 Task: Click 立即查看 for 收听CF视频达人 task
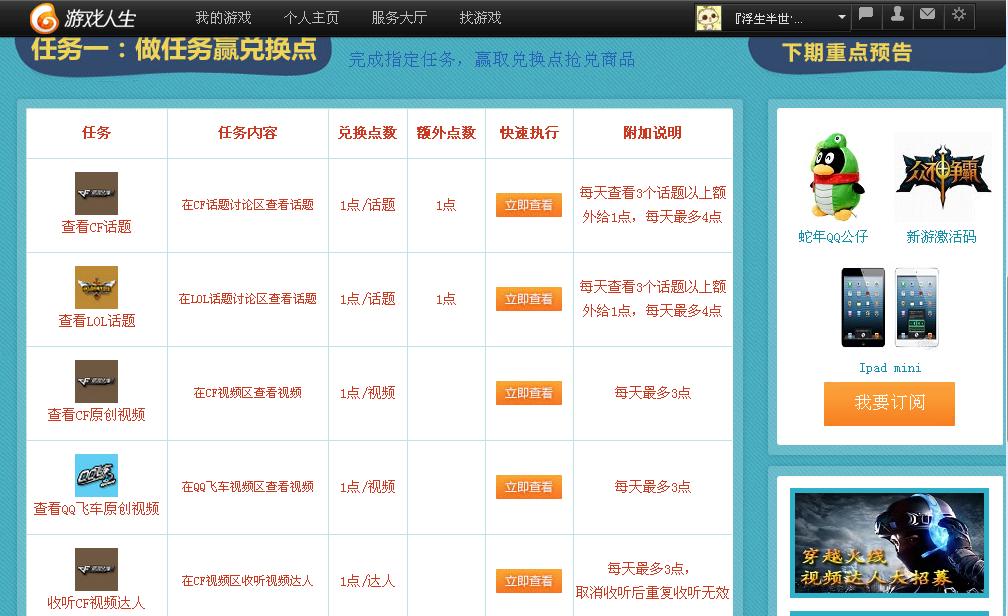pyautogui.click(x=528, y=581)
